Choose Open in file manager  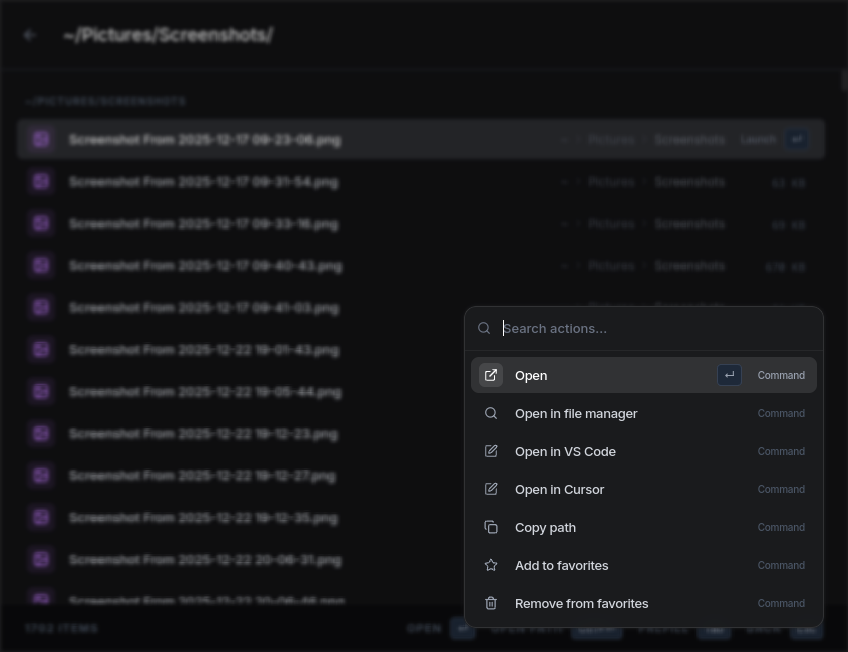click(x=644, y=414)
